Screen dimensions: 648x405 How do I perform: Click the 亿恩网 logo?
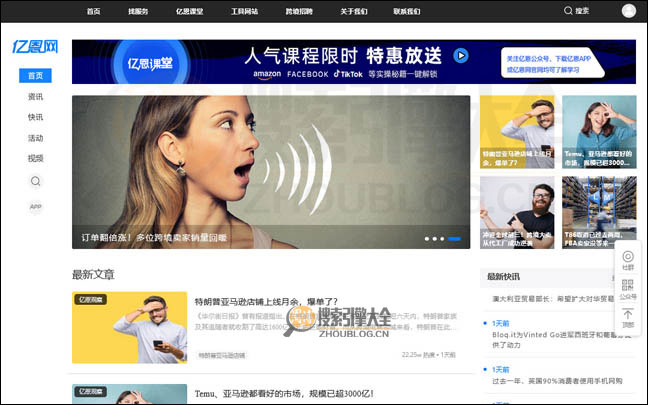(35, 47)
